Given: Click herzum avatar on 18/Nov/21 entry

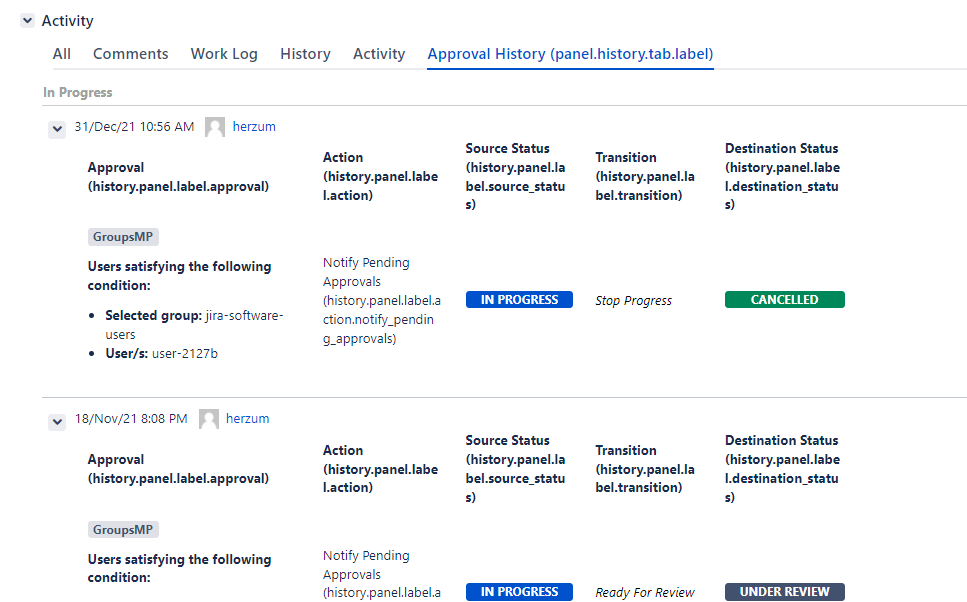Looking at the screenshot, I should (x=208, y=419).
